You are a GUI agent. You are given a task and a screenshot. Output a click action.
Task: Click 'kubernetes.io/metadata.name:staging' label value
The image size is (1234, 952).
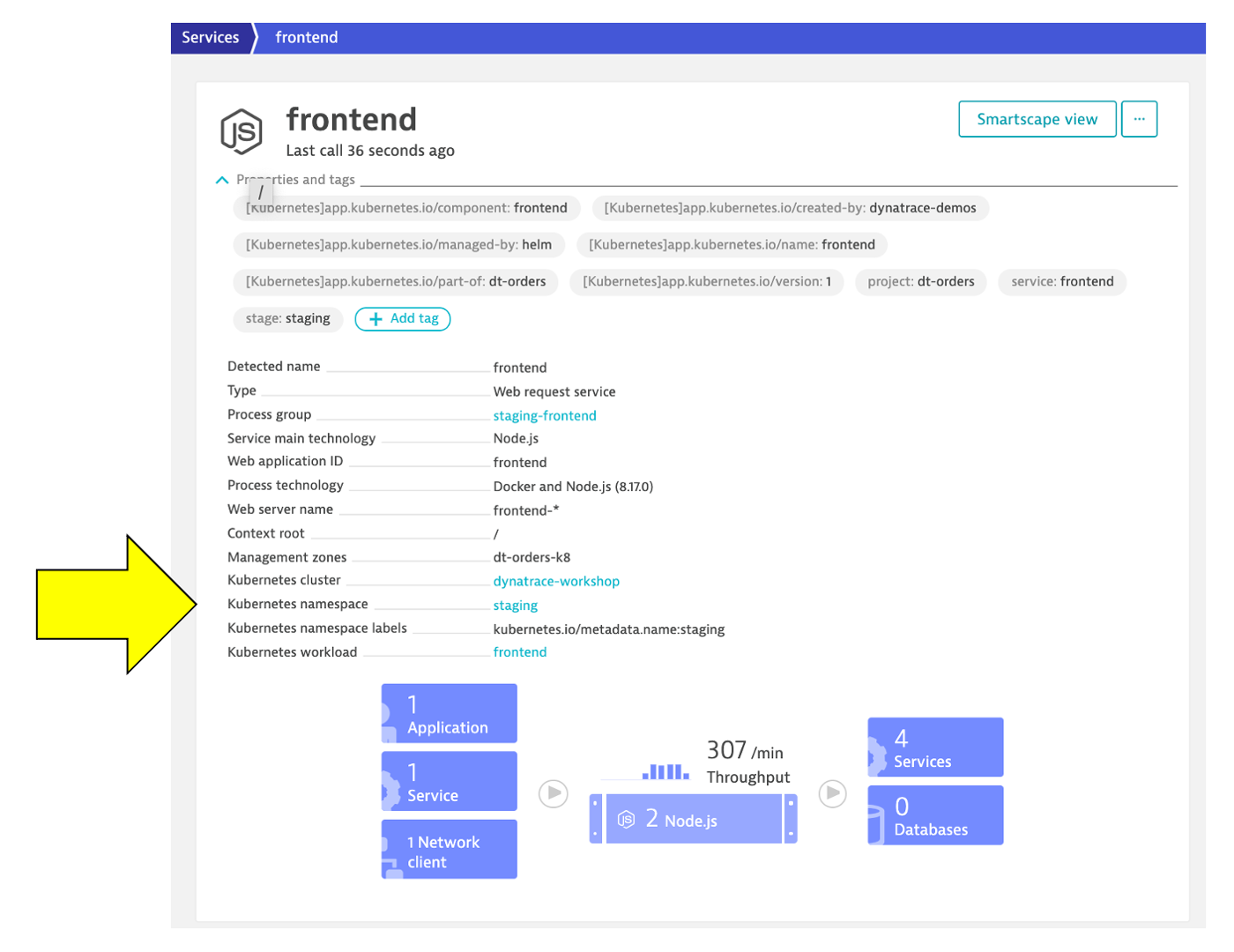pyautogui.click(x=609, y=629)
